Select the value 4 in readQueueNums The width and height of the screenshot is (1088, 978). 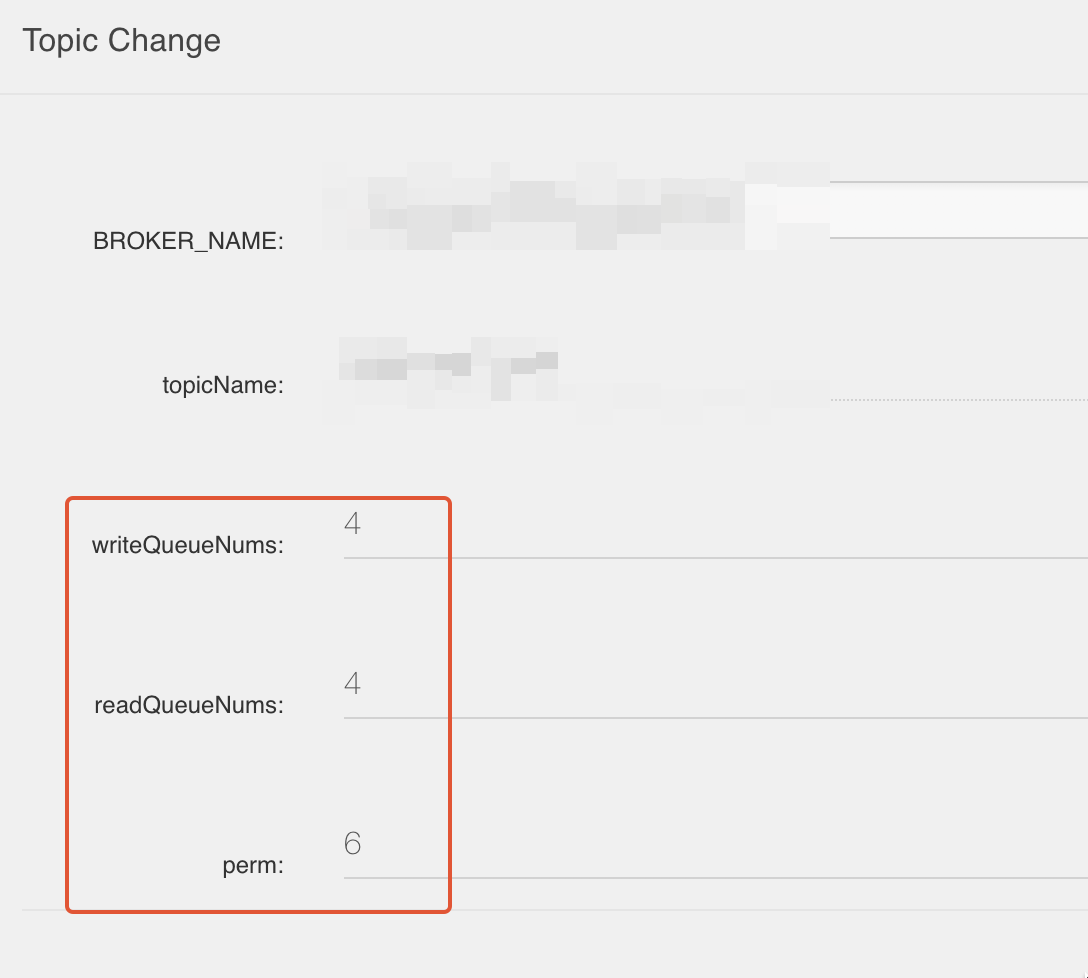point(352,684)
